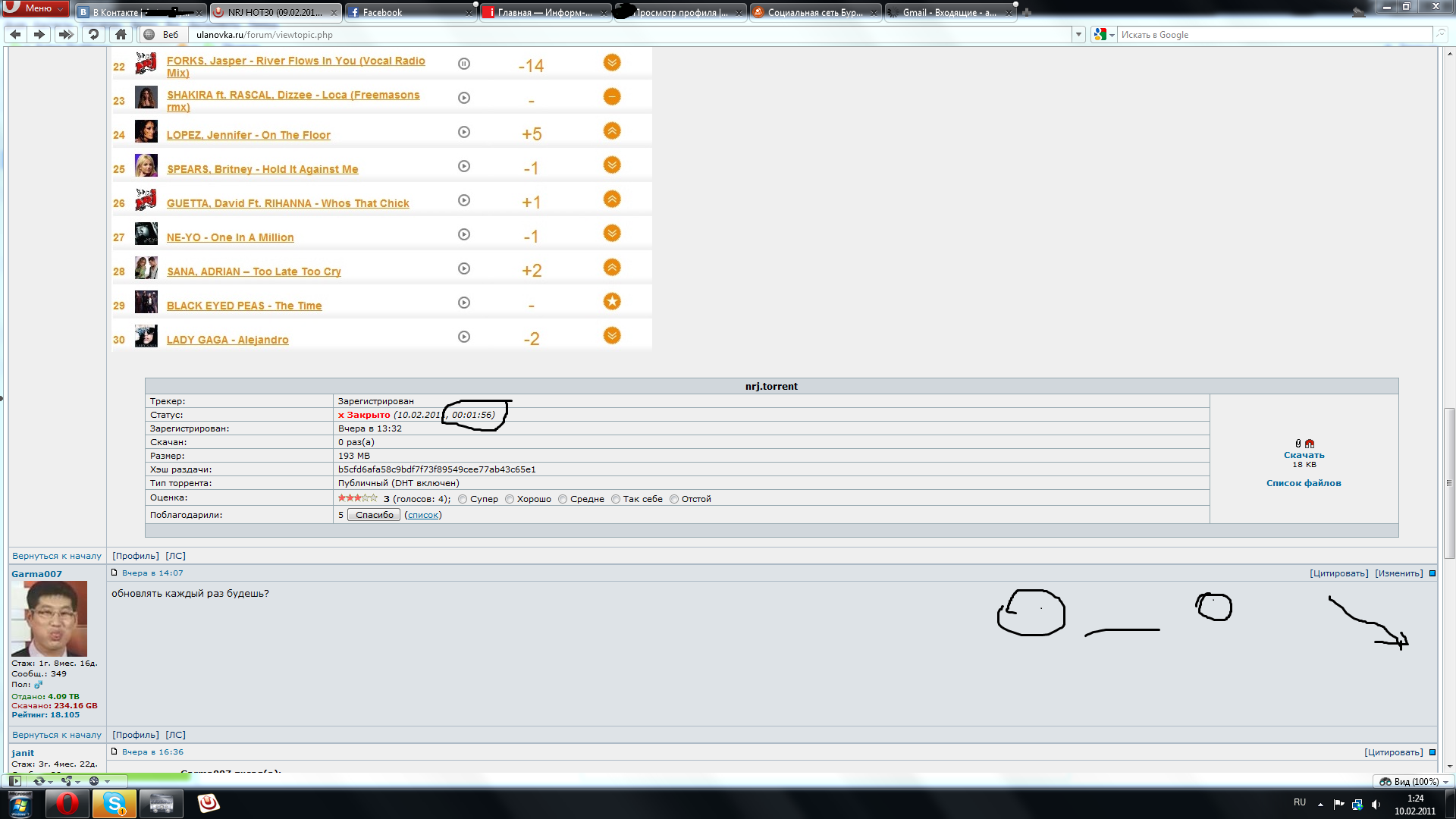Screen dimensions: 1456x819
Task: Go to browser home page icon
Action: [x=121, y=34]
